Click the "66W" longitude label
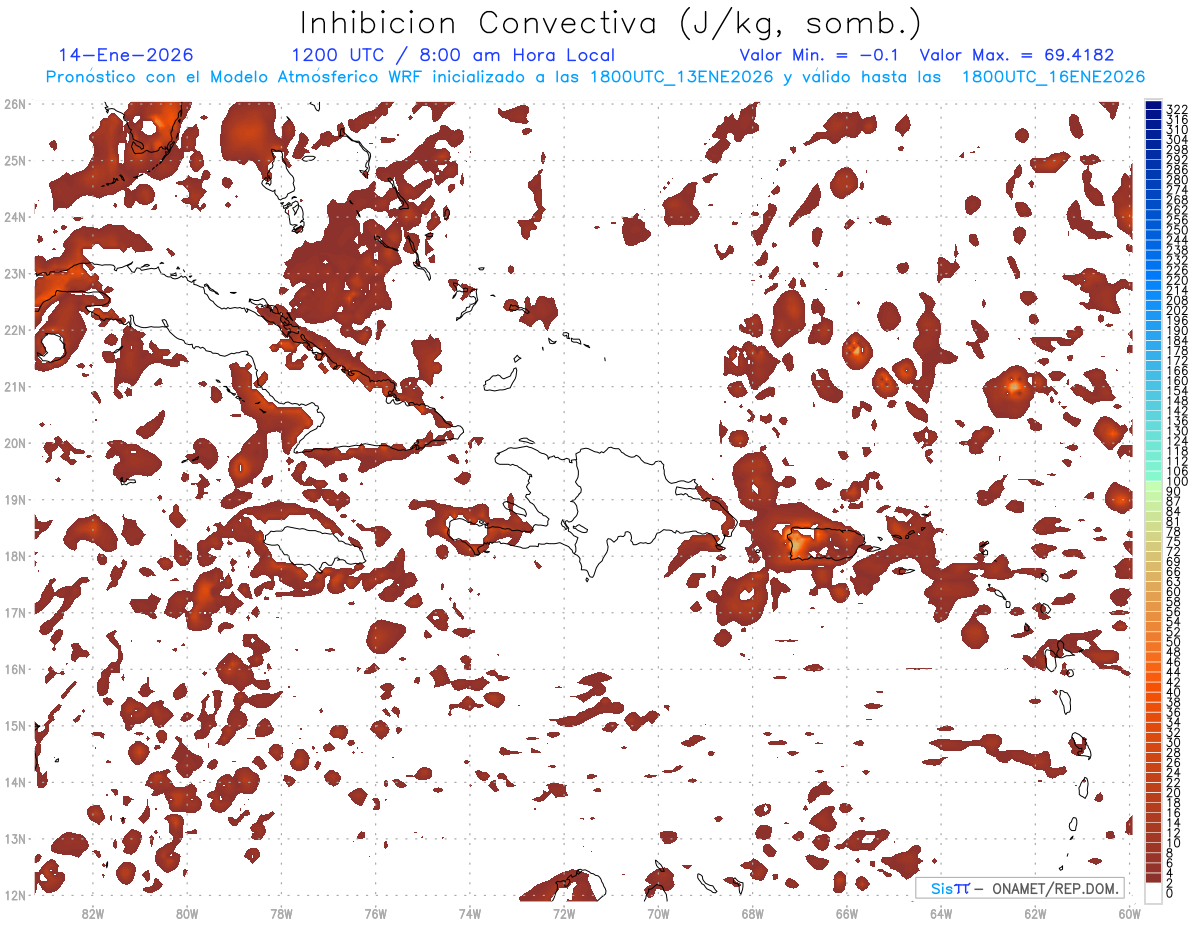1200x927 pixels. [846, 913]
